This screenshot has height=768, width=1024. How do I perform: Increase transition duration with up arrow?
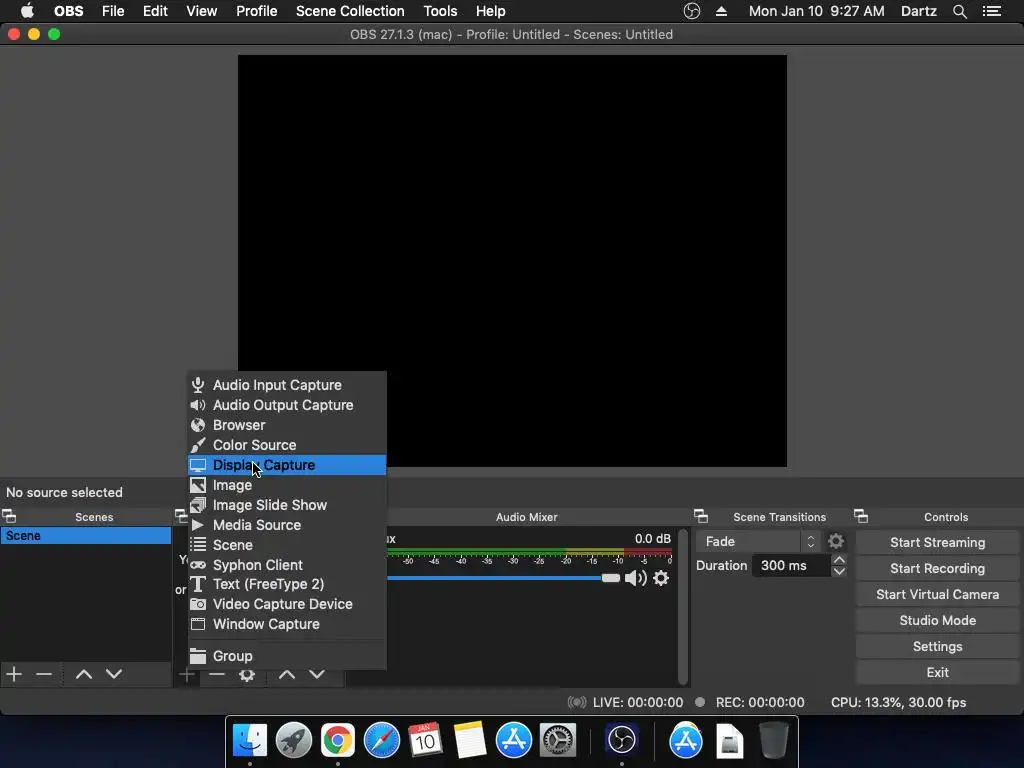click(x=839, y=560)
